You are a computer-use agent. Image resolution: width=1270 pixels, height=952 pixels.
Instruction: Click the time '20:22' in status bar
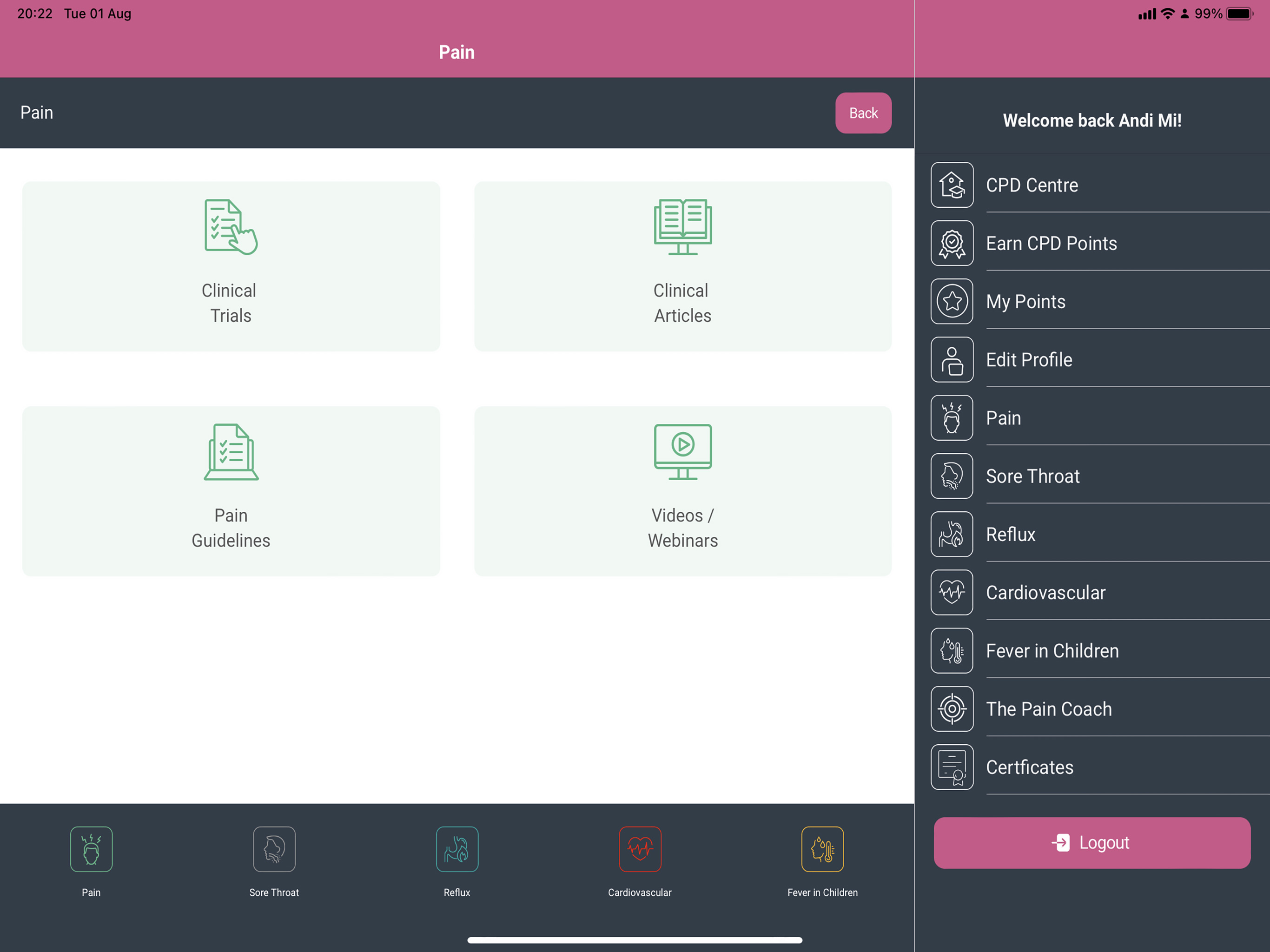pos(35,14)
